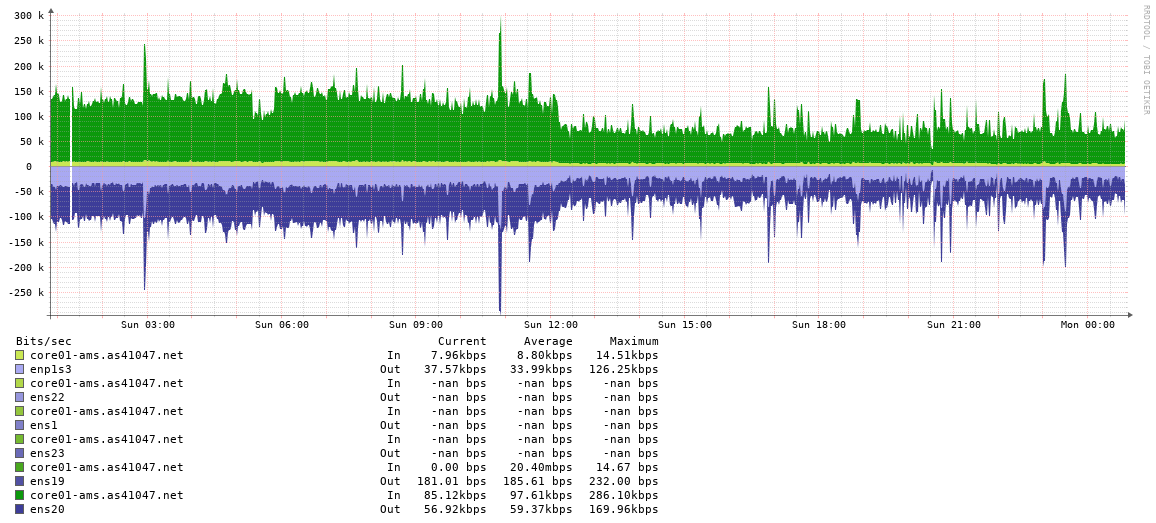
Task: Select the second legend swatch from the top
Action: tap(19, 369)
